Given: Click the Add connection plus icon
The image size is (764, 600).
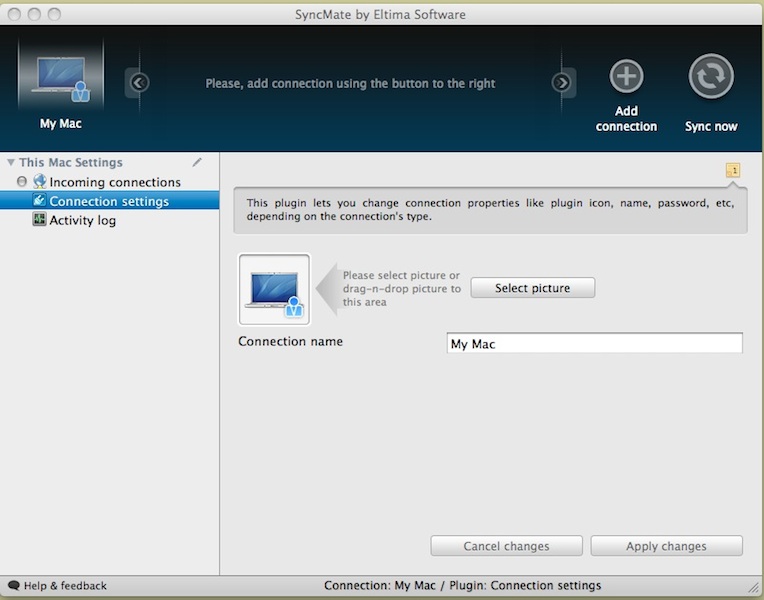Looking at the screenshot, I should pyautogui.click(x=626, y=77).
